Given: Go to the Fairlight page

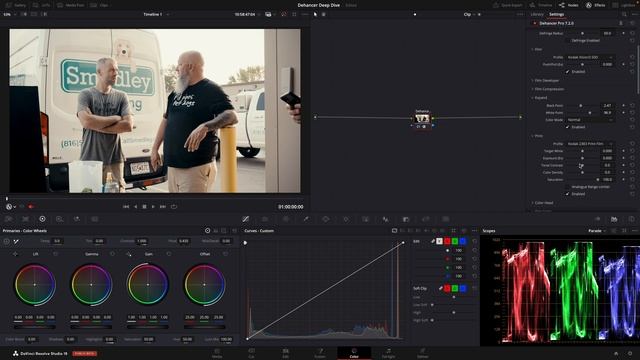Looking at the screenshot, I should 388,353.
